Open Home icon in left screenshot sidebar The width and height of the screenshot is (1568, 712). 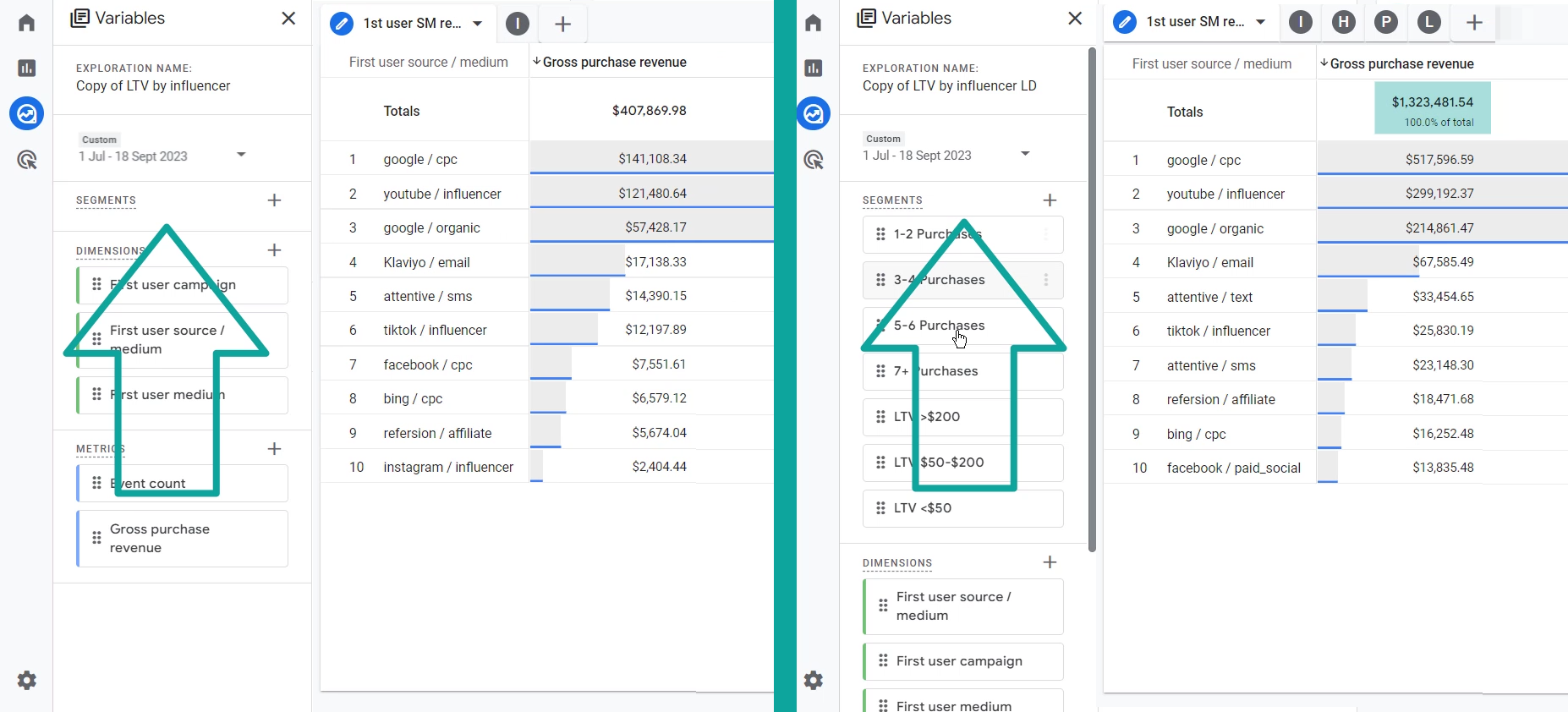pos(27,23)
